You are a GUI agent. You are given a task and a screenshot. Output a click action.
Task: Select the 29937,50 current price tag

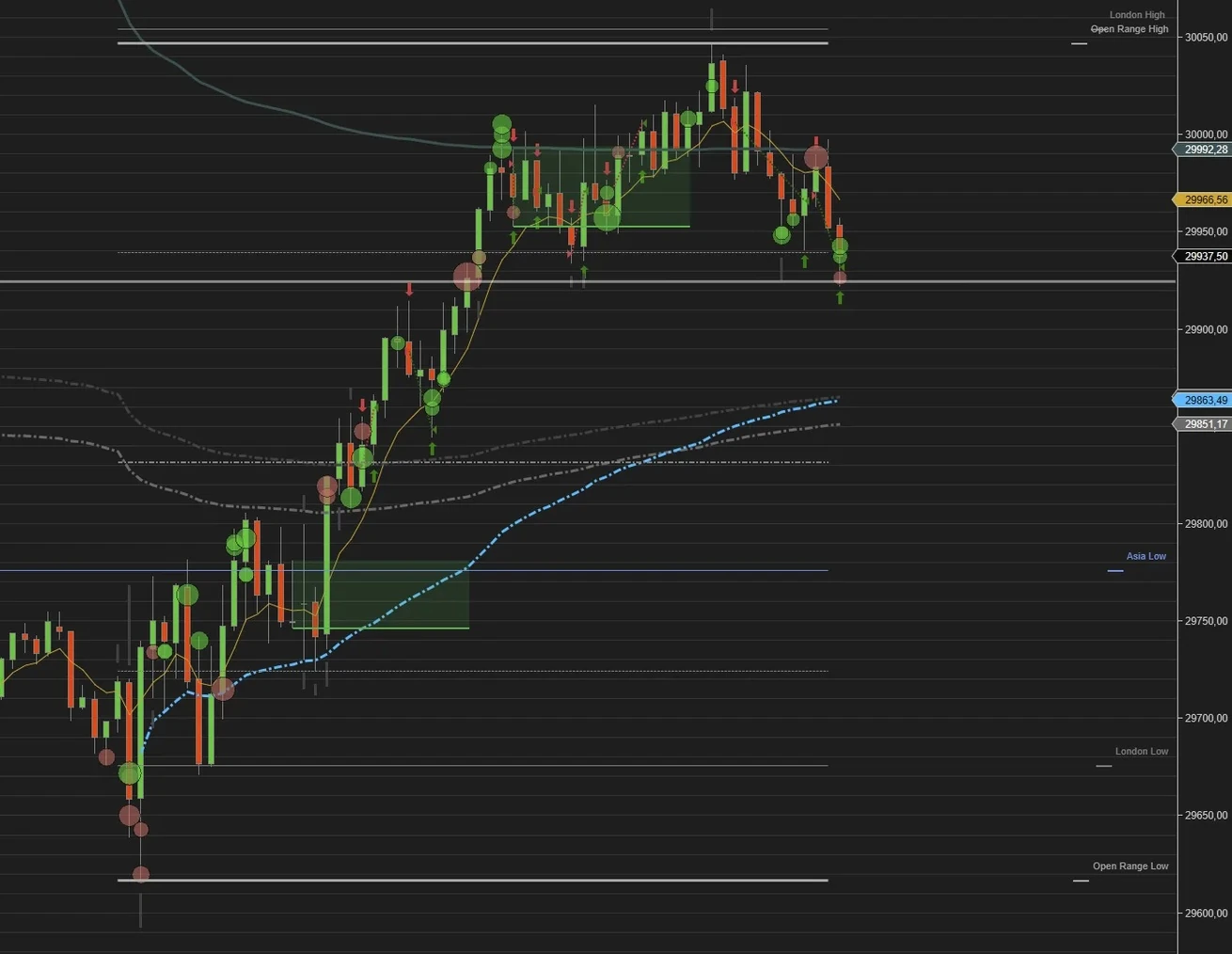[1202, 256]
